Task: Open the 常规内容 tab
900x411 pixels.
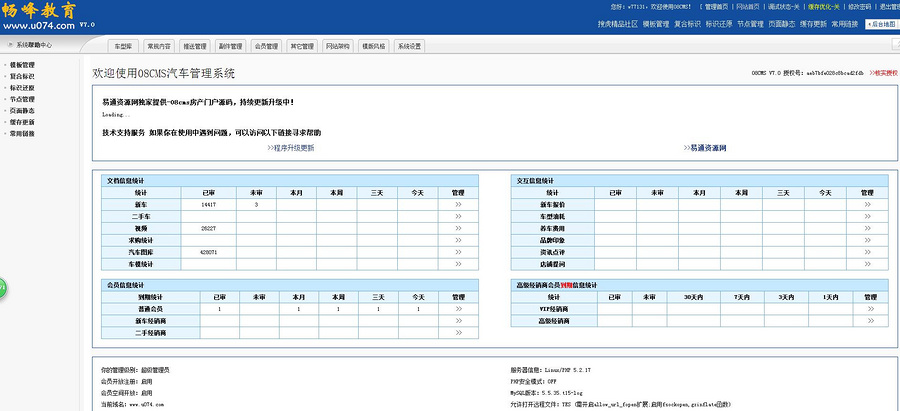Action: point(159,46)
